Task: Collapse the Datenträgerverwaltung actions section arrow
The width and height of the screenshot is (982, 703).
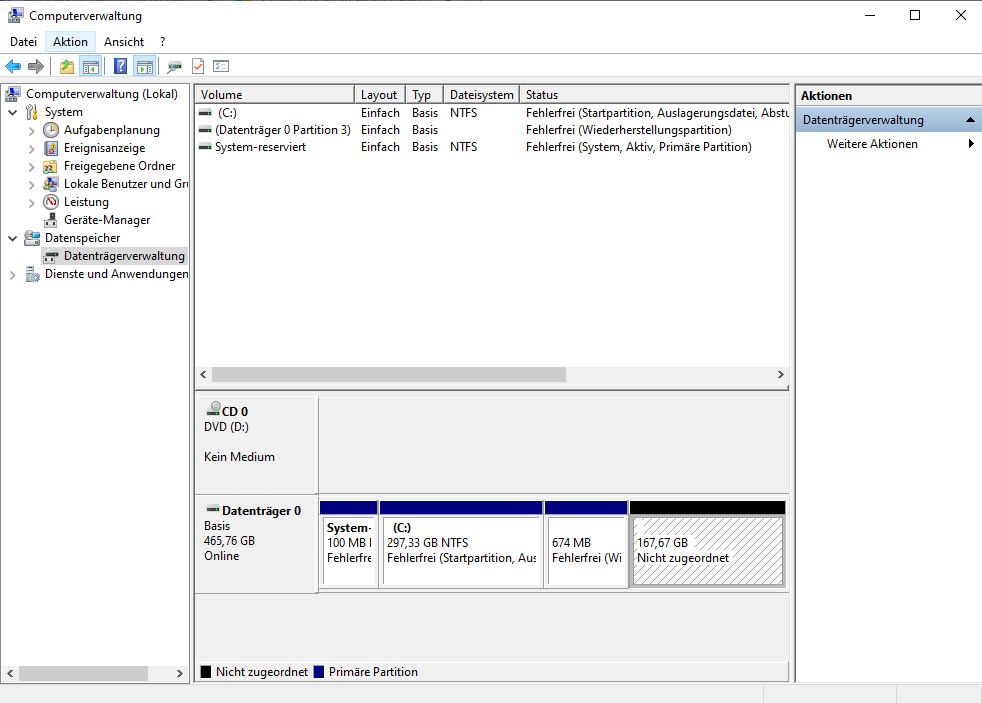Action: pos(970,120)
